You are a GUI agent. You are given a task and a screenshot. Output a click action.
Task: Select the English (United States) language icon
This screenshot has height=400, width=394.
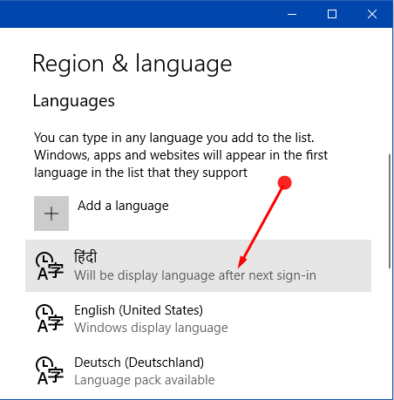click(49, 318)
